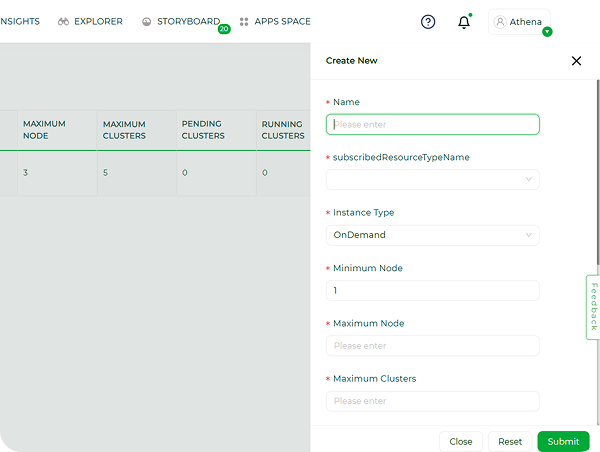600x452 pixels.
Task: Close the Create New panel with X
Action: click(x=576, y=61)
